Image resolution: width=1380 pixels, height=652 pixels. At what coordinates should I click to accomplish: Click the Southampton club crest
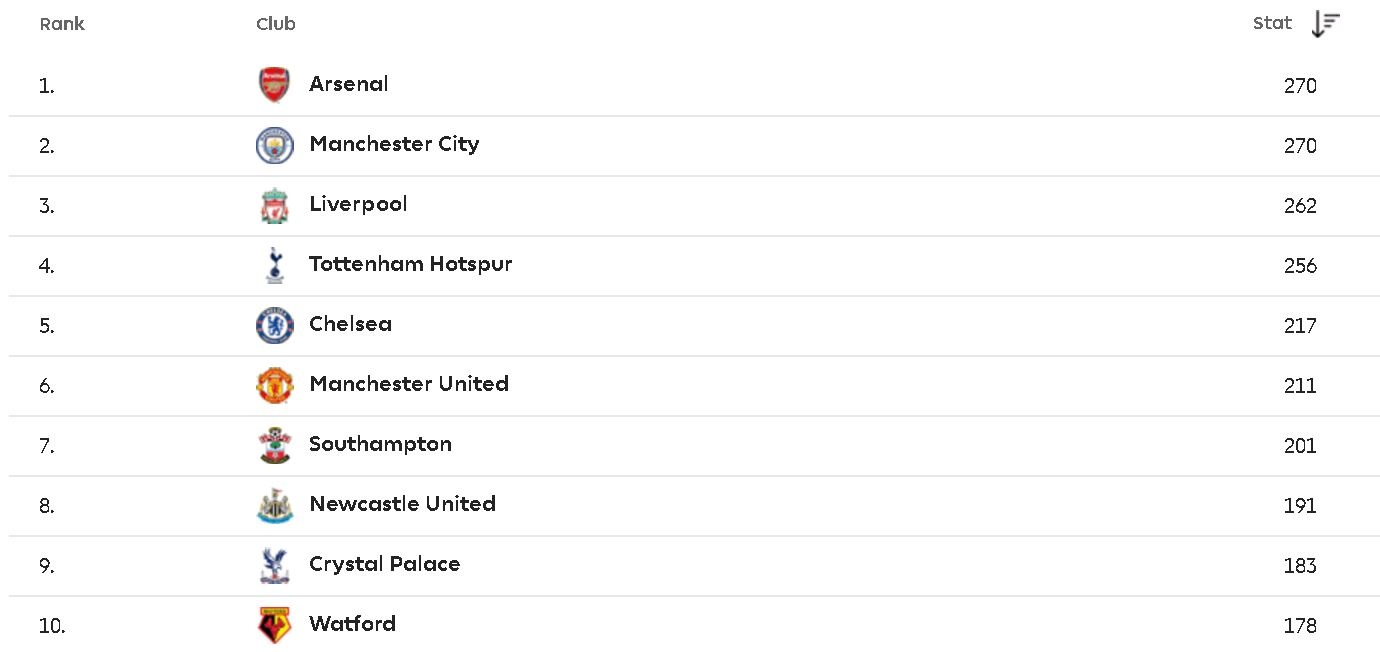[273, 444]
